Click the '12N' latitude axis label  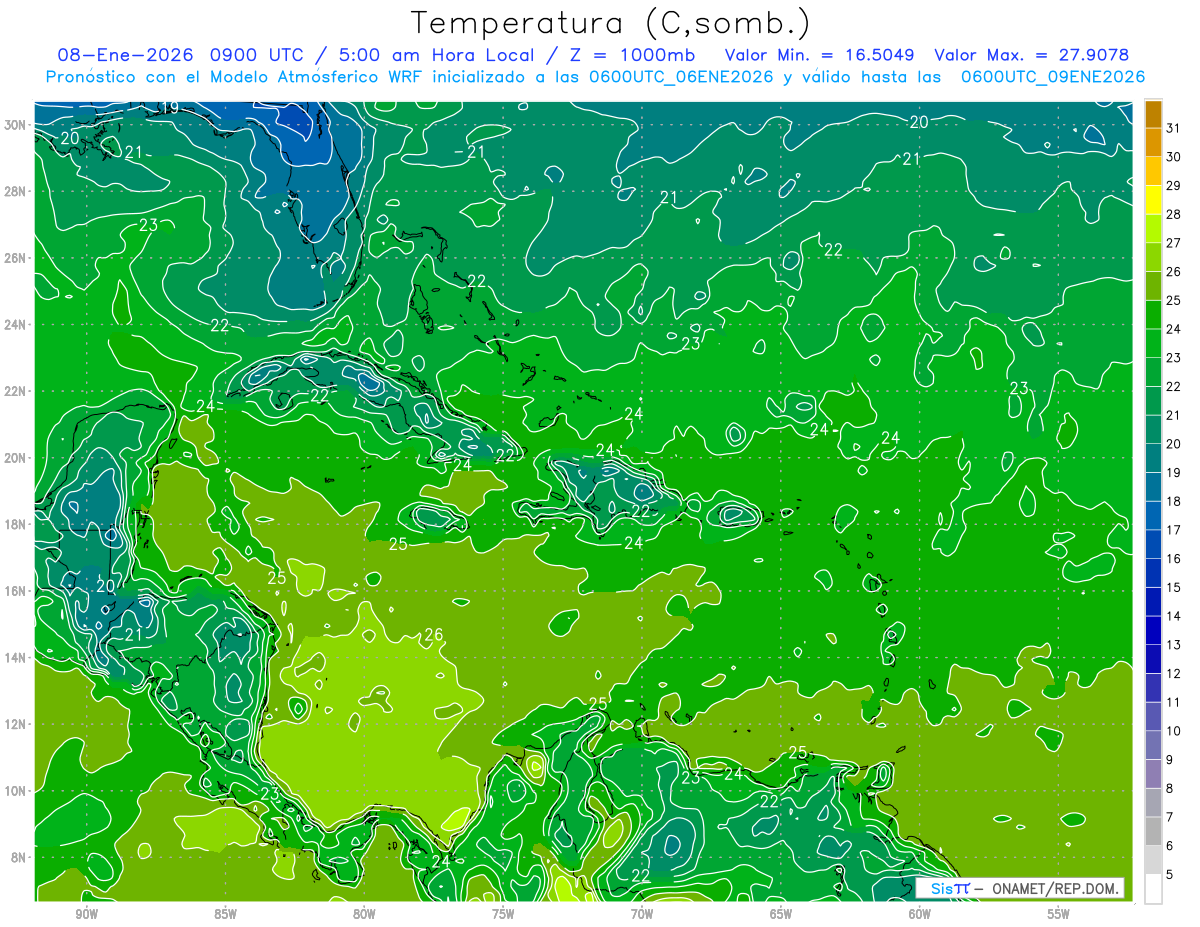tap(16, 724)
